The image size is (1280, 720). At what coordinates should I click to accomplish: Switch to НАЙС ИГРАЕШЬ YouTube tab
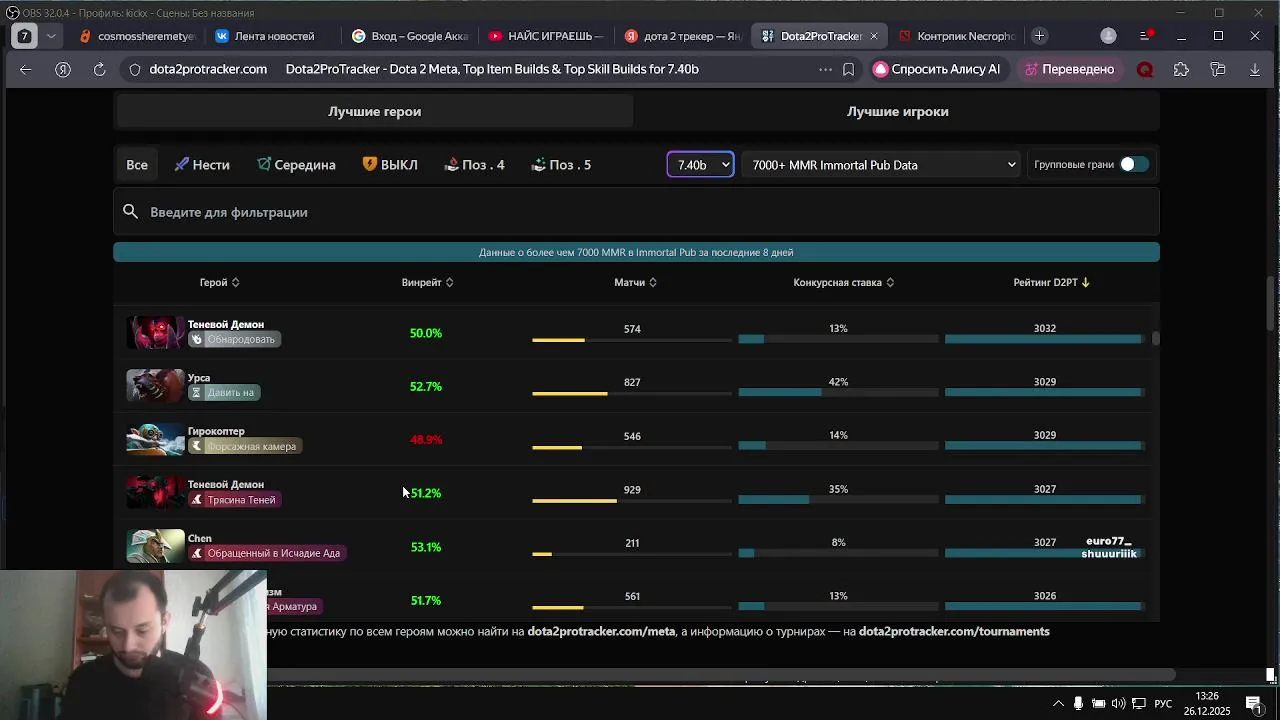click(546, 36)
